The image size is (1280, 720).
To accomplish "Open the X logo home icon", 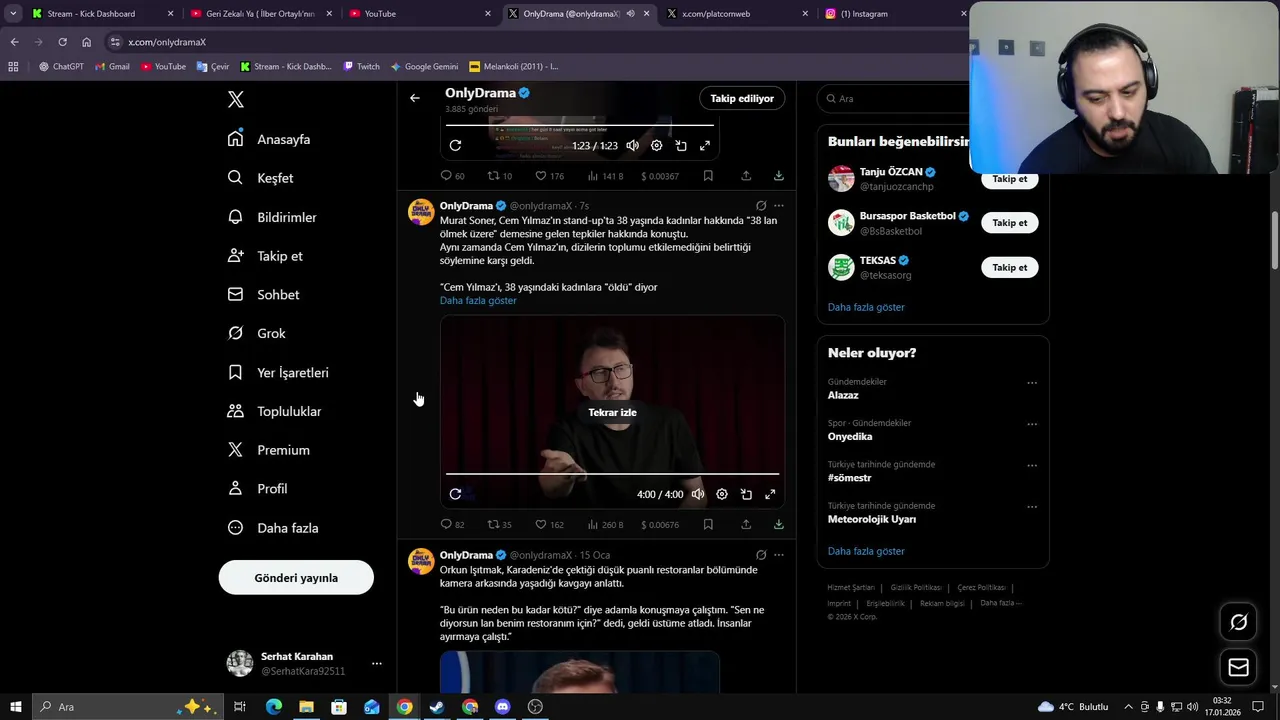I will pos(236,99).
